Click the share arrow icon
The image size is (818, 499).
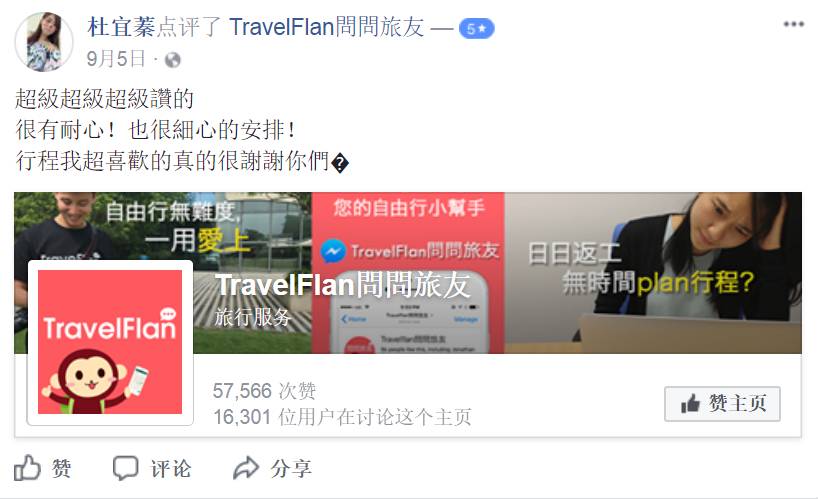click(x=246, y=468)
